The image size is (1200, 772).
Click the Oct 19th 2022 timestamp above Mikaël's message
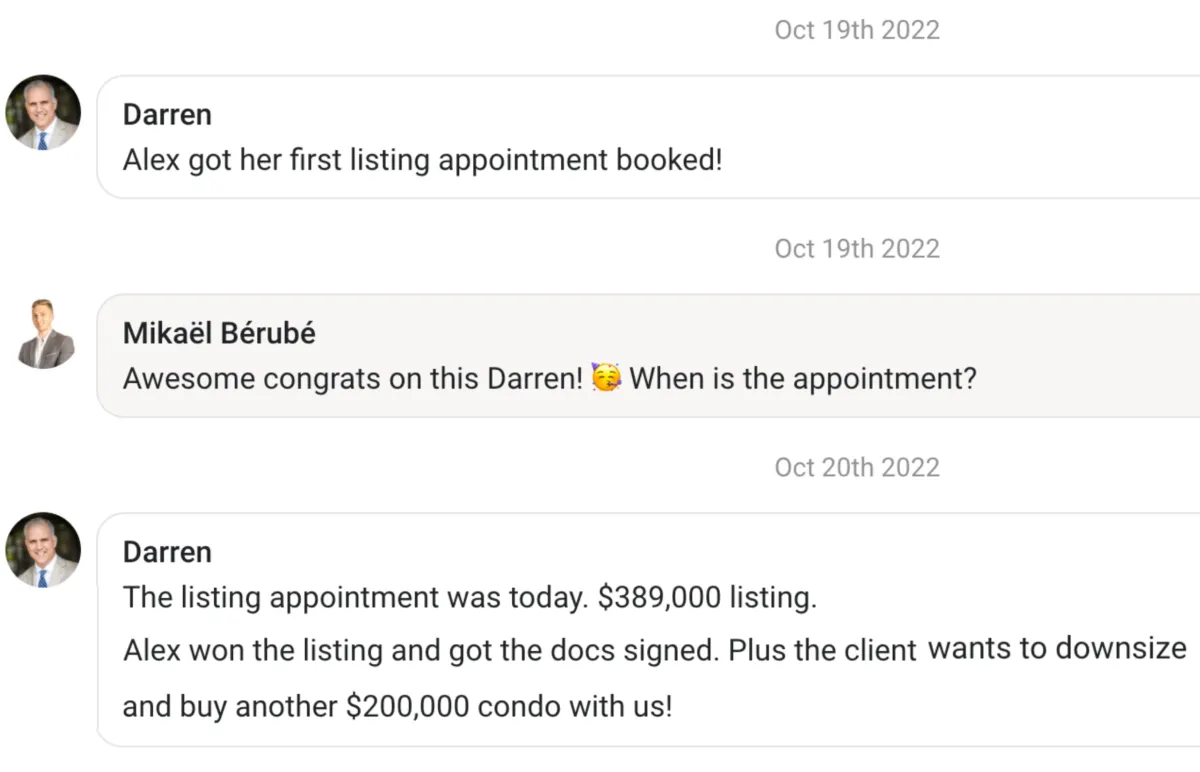857,248
